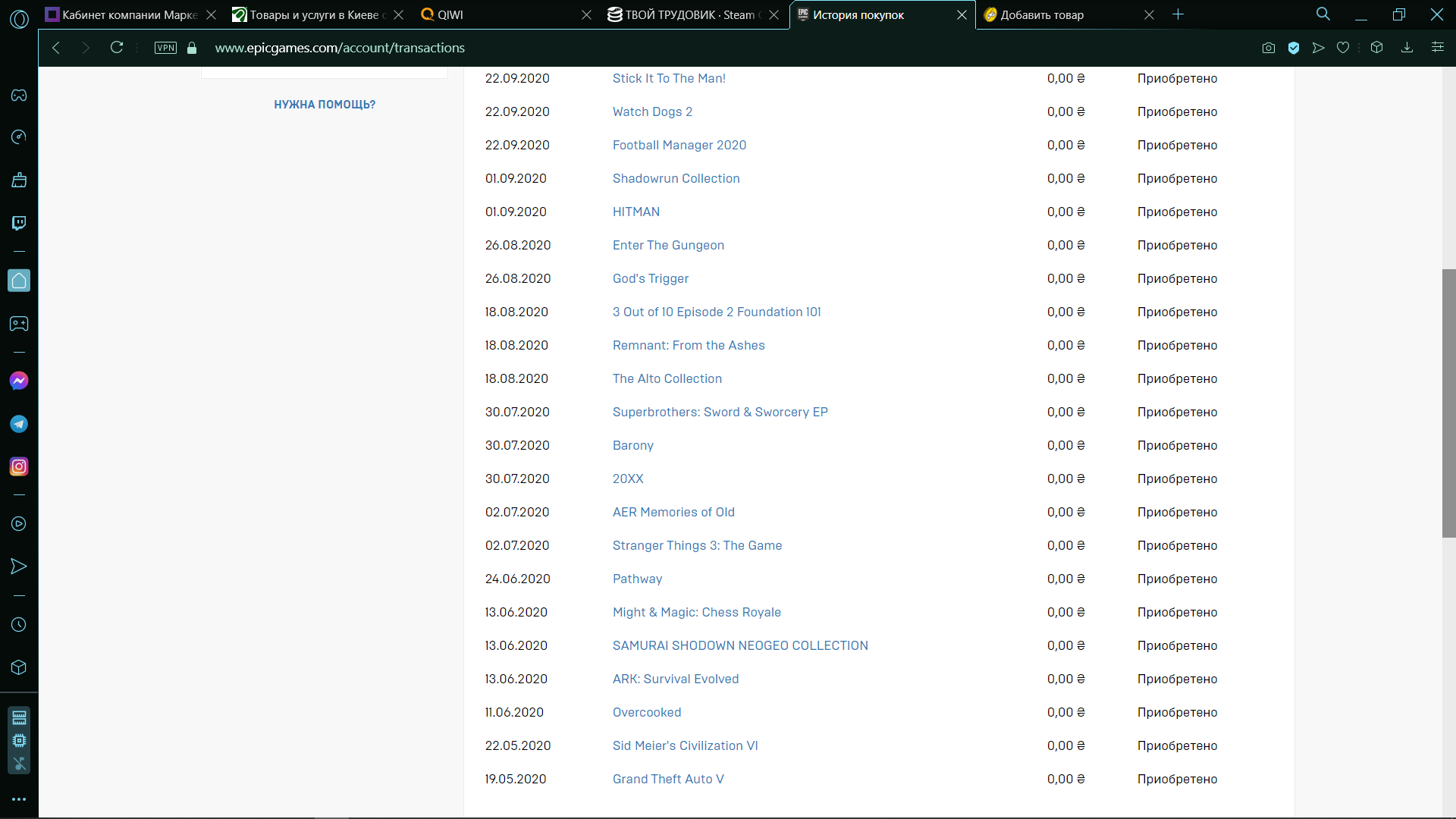This screenshot has width=1456, height=819.
Task: Open Sid Meier's Civilization VI link
Action: tap(686, 745)
